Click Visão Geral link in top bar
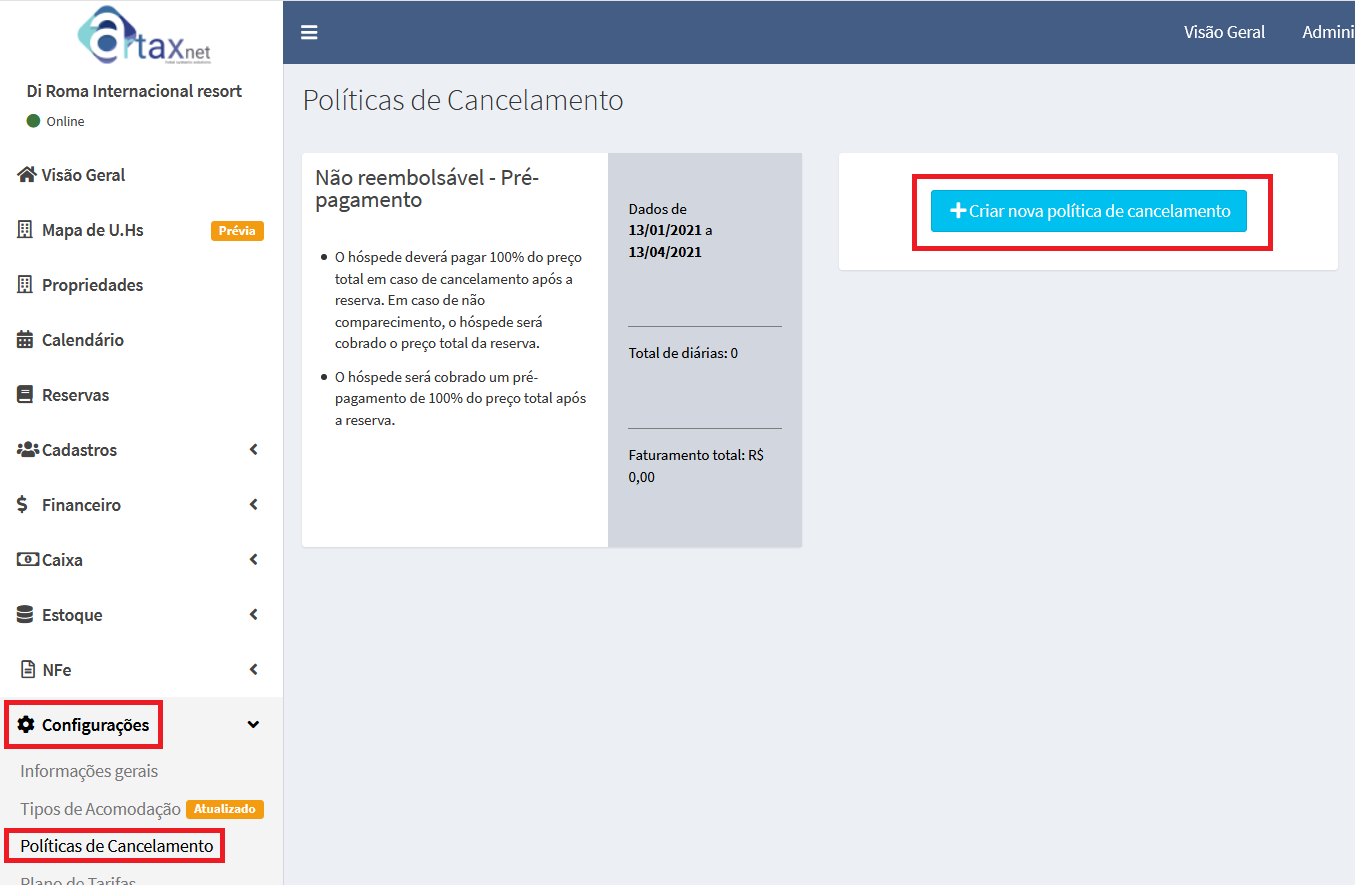 1224,32
